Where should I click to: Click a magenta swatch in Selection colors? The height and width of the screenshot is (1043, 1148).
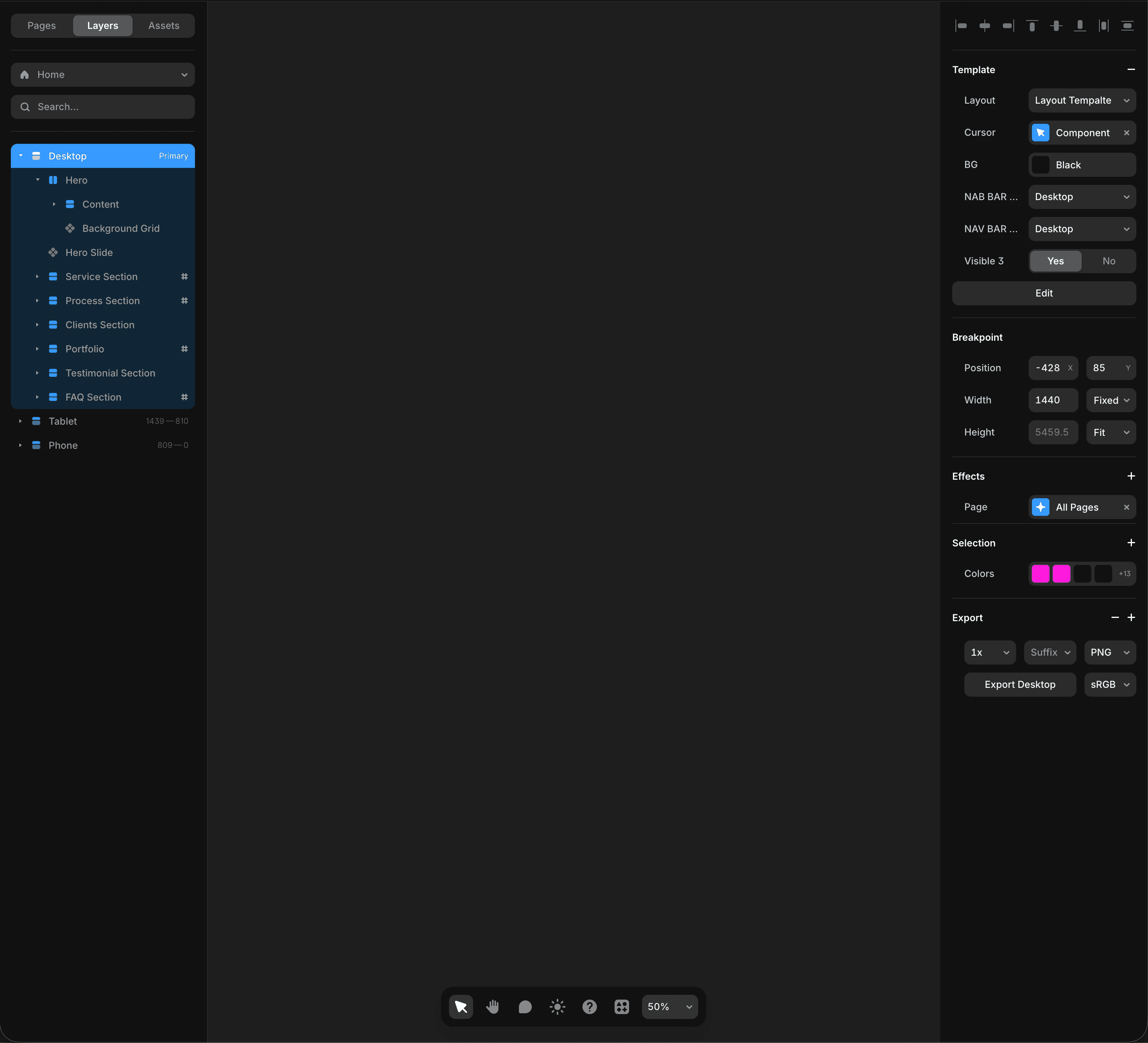1040,573
